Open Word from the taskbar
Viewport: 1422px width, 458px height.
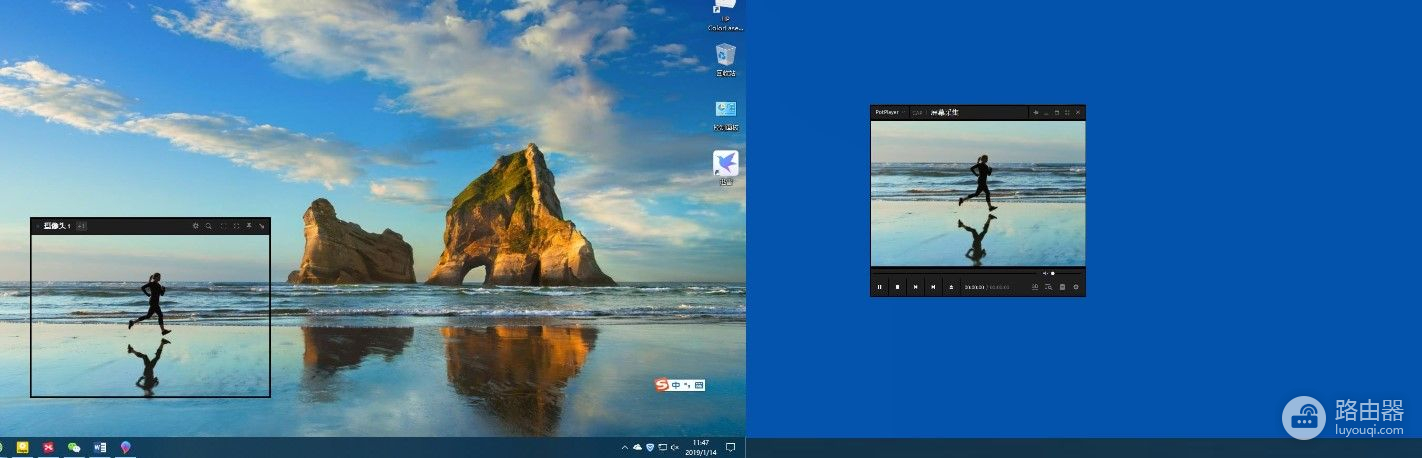99,447
